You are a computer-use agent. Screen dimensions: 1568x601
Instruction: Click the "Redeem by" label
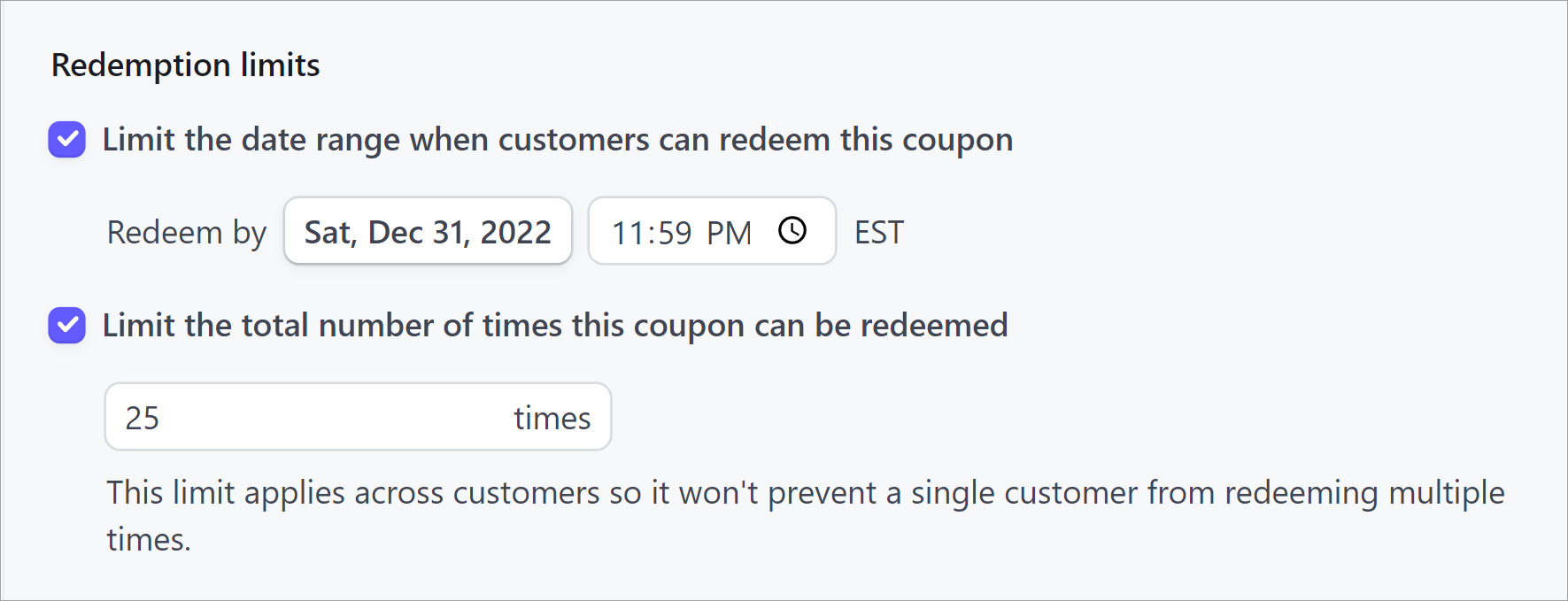click(186, 233)
